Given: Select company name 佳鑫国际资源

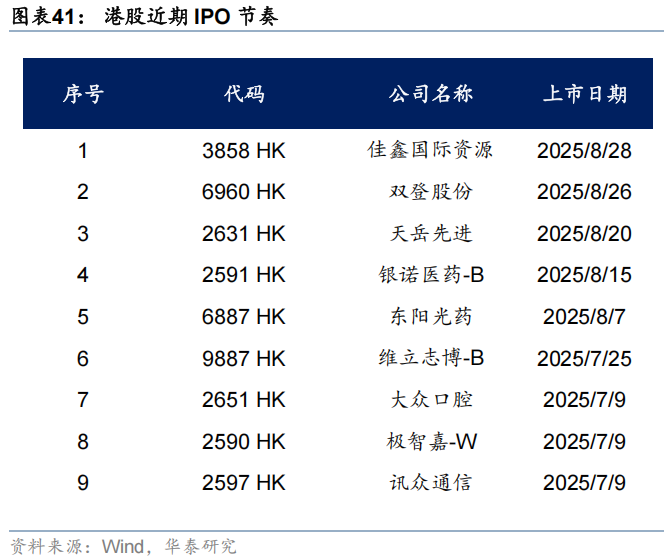Looking at the screenshot, I should click(430, 150).
